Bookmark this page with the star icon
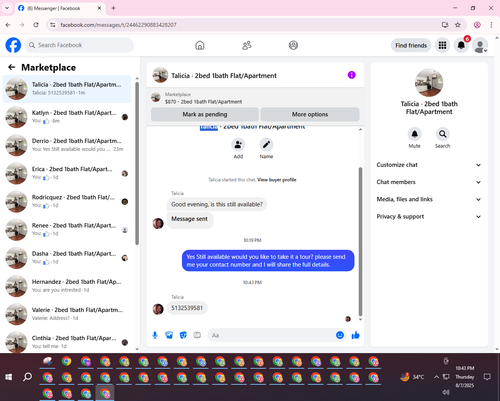 pyautogui.click(x=458, y=25)
